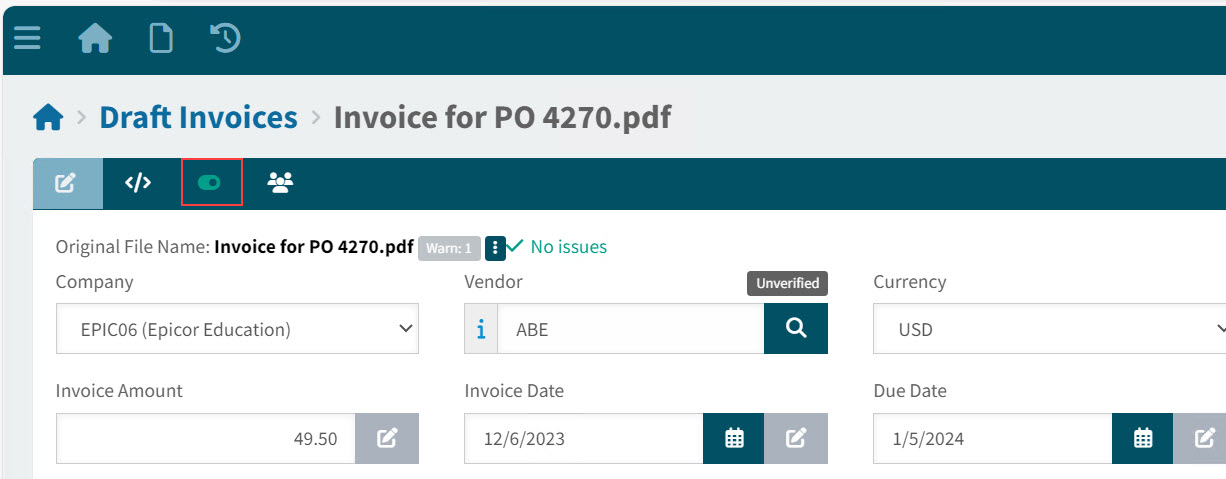Click the home icon in top bar
Image resolution: width=1226 pixels, height=479 pixels.
95,39
